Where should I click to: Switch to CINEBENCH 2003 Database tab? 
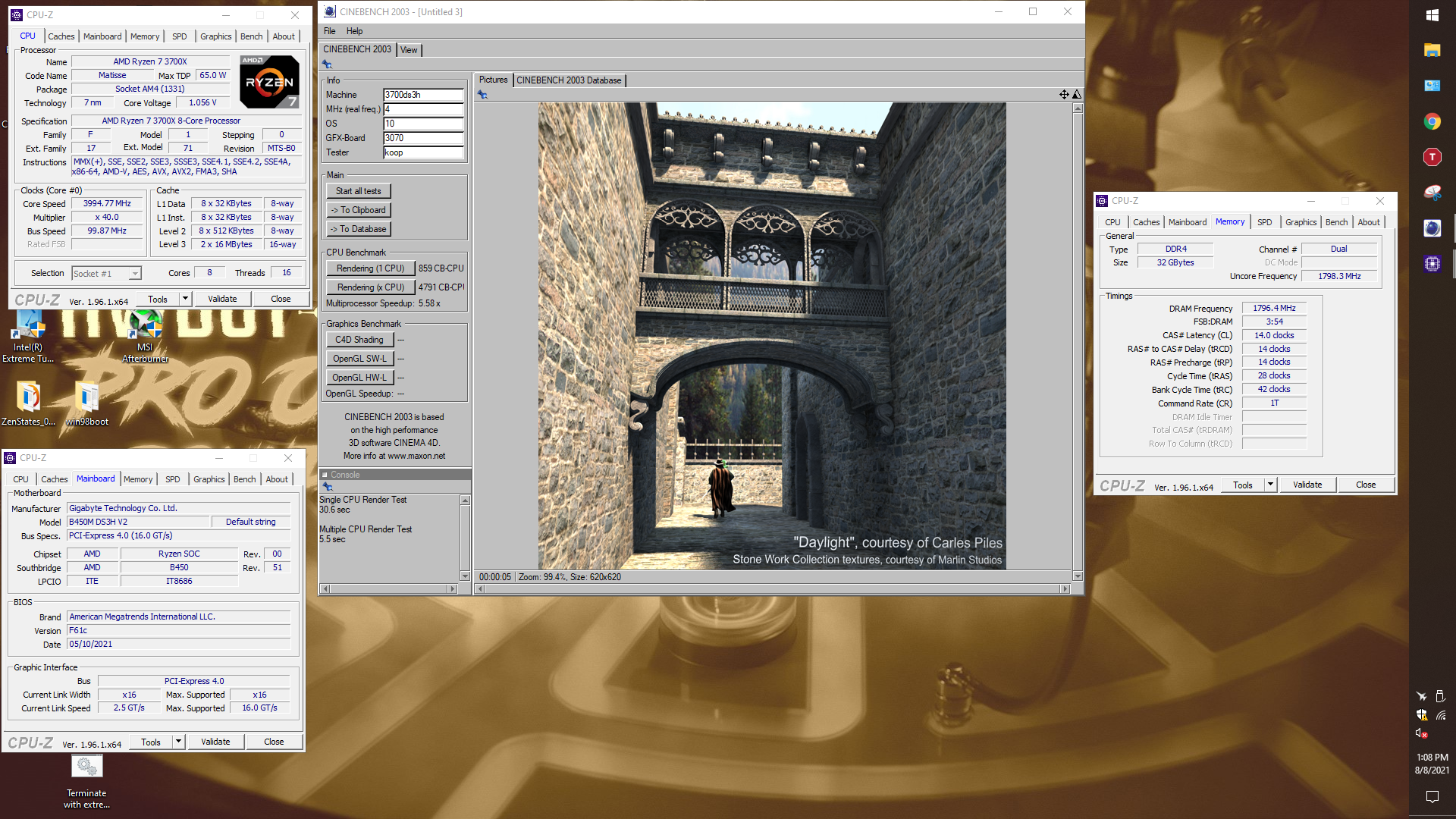[x=569, y=80]
